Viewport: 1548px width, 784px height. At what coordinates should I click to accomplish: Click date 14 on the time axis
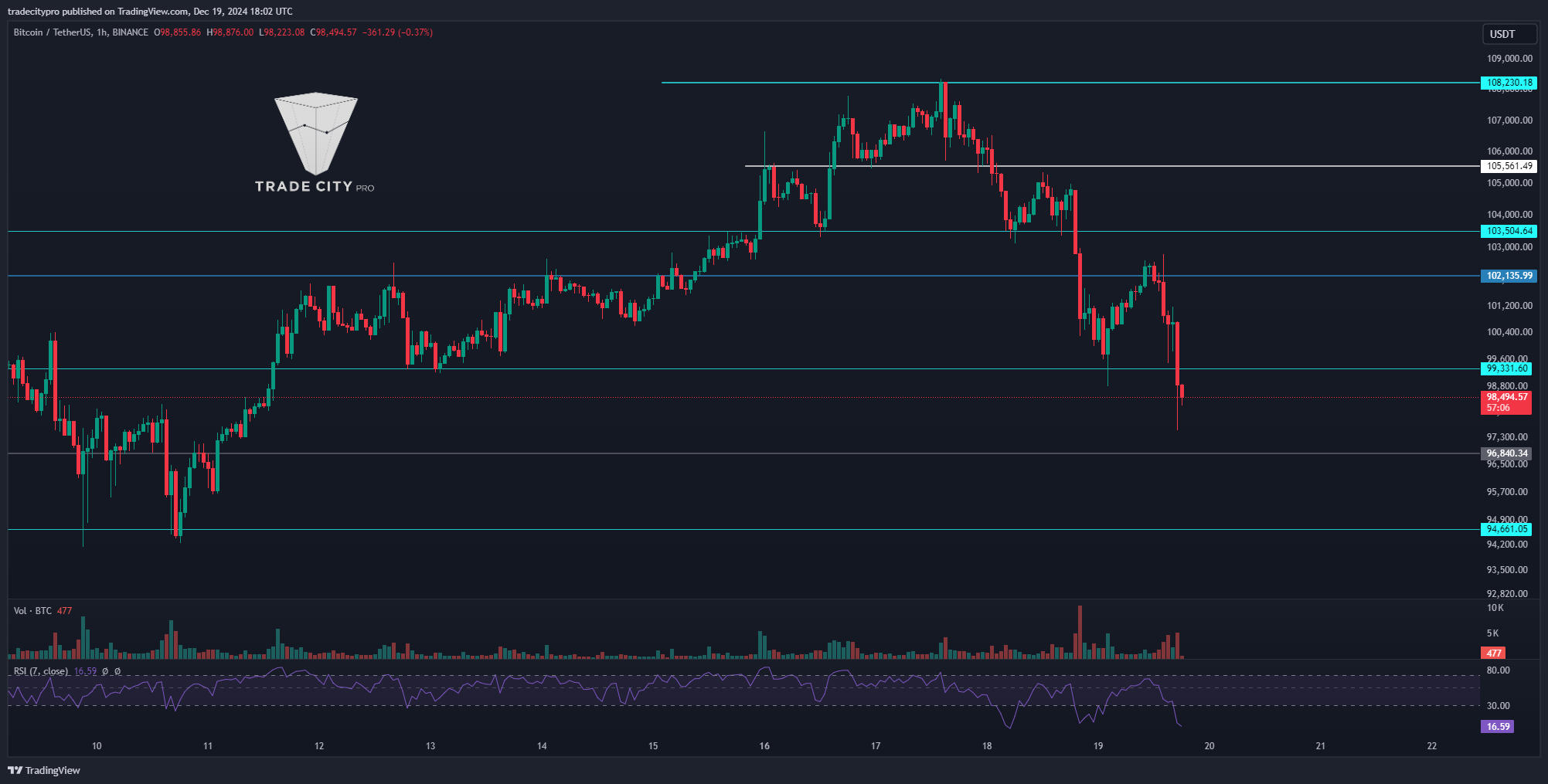click(x=542, y=746)
